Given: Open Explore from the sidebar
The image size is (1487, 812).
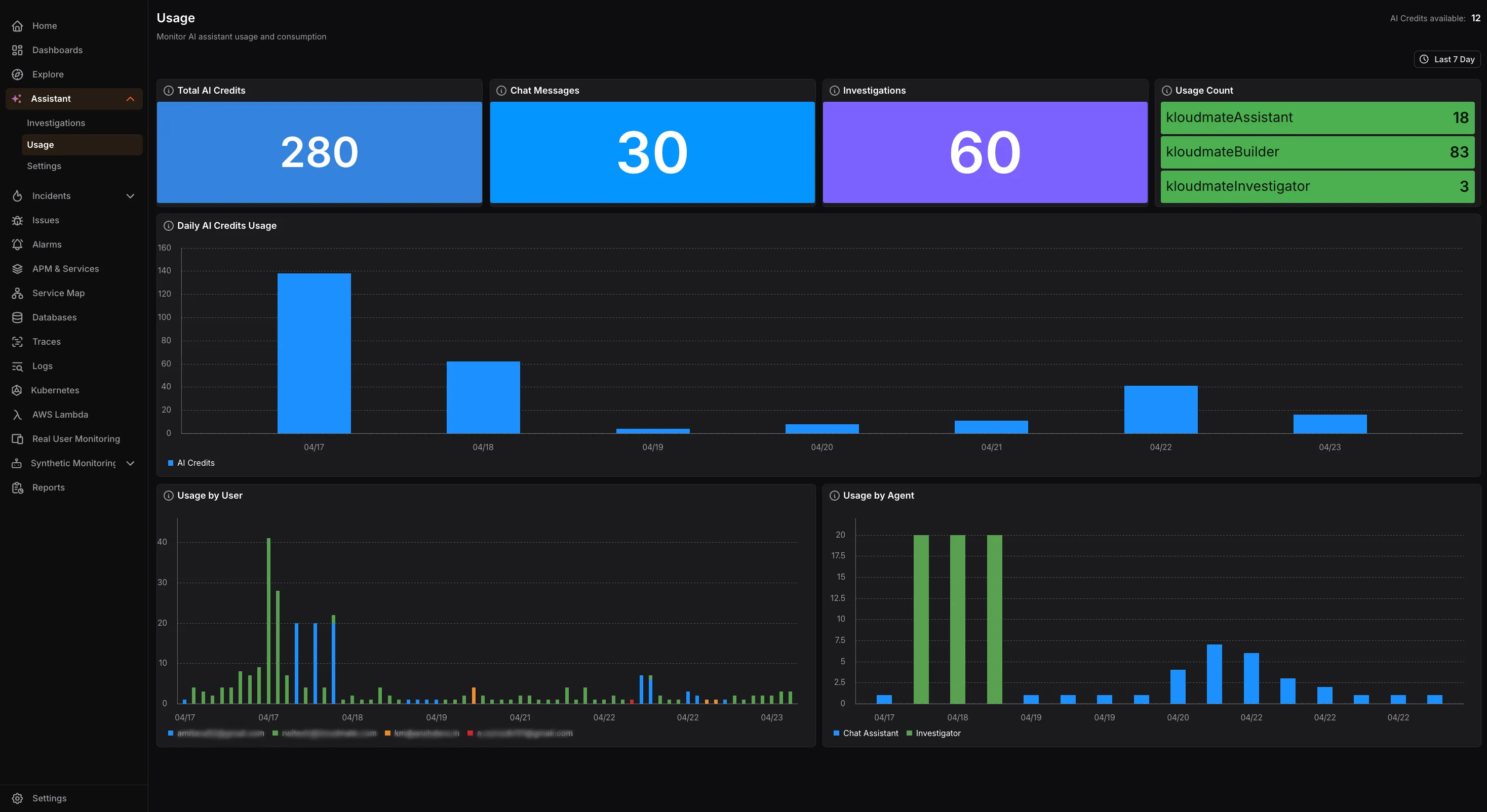Looking at the screenshot, I should [48, 74].
